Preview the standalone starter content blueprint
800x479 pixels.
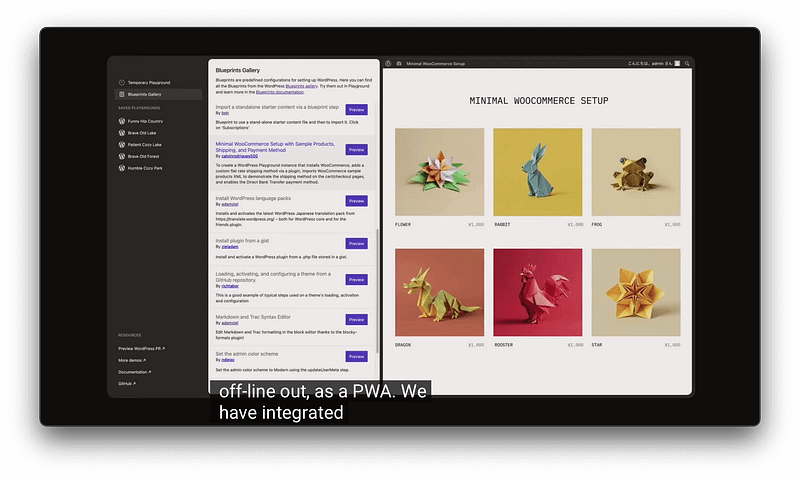click(357, 110)
